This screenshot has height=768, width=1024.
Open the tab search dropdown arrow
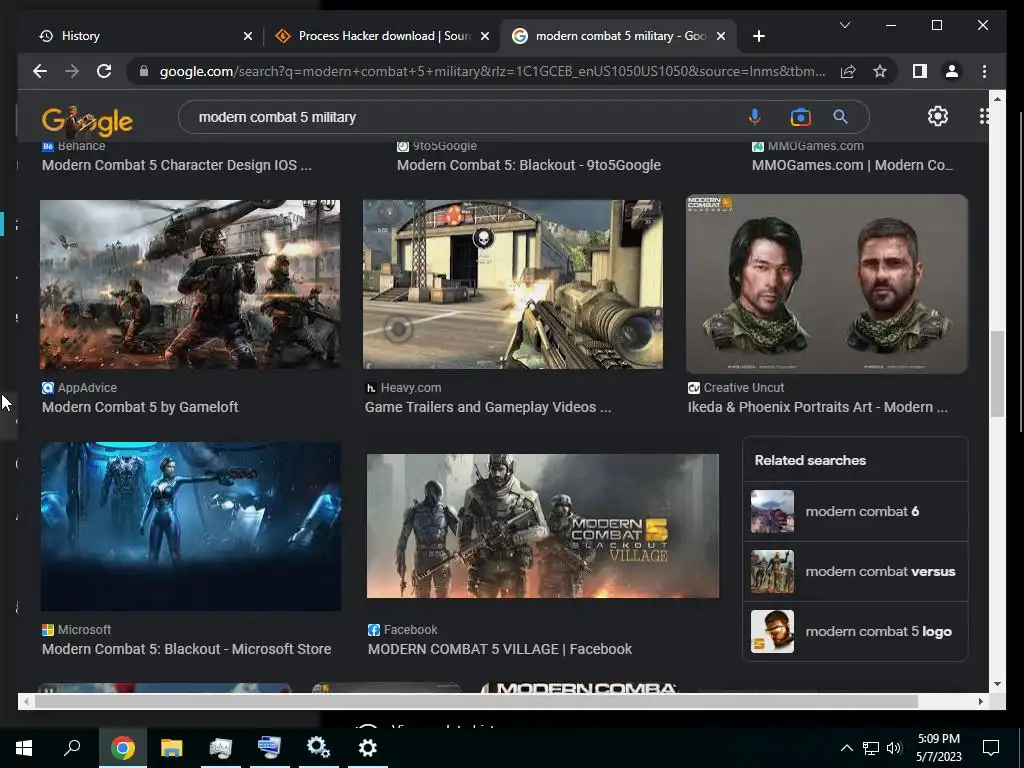tap(844, 25)
